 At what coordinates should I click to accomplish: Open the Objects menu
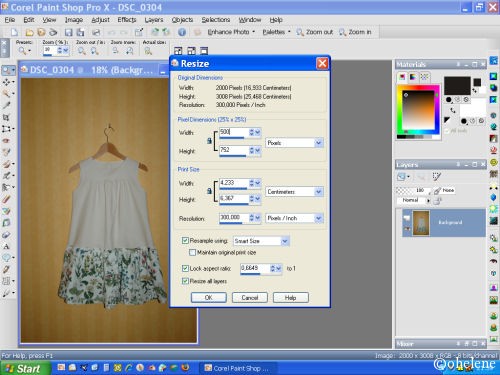182,20
